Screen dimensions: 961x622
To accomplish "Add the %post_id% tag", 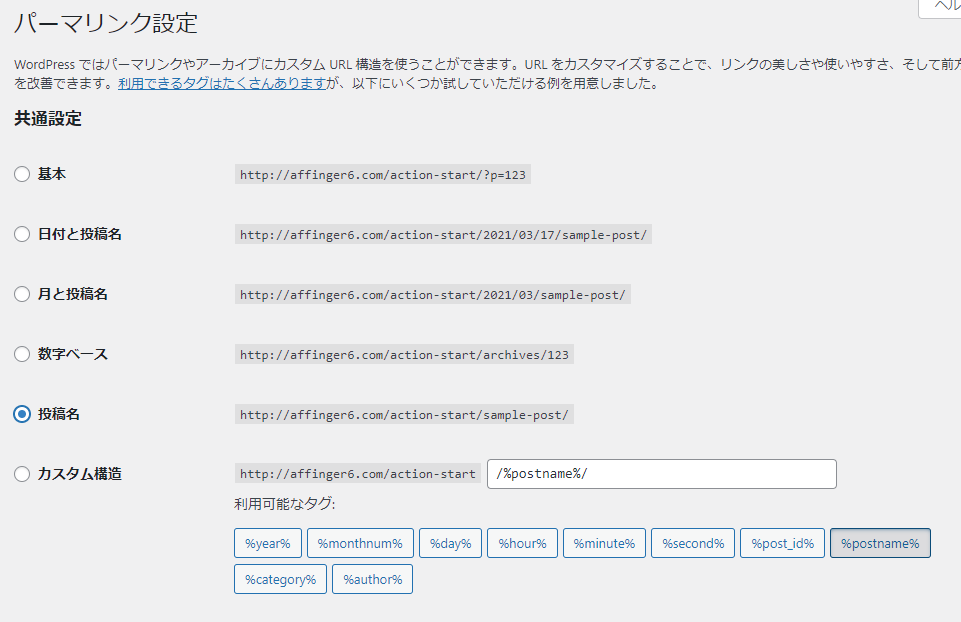I will click(783, 543).
